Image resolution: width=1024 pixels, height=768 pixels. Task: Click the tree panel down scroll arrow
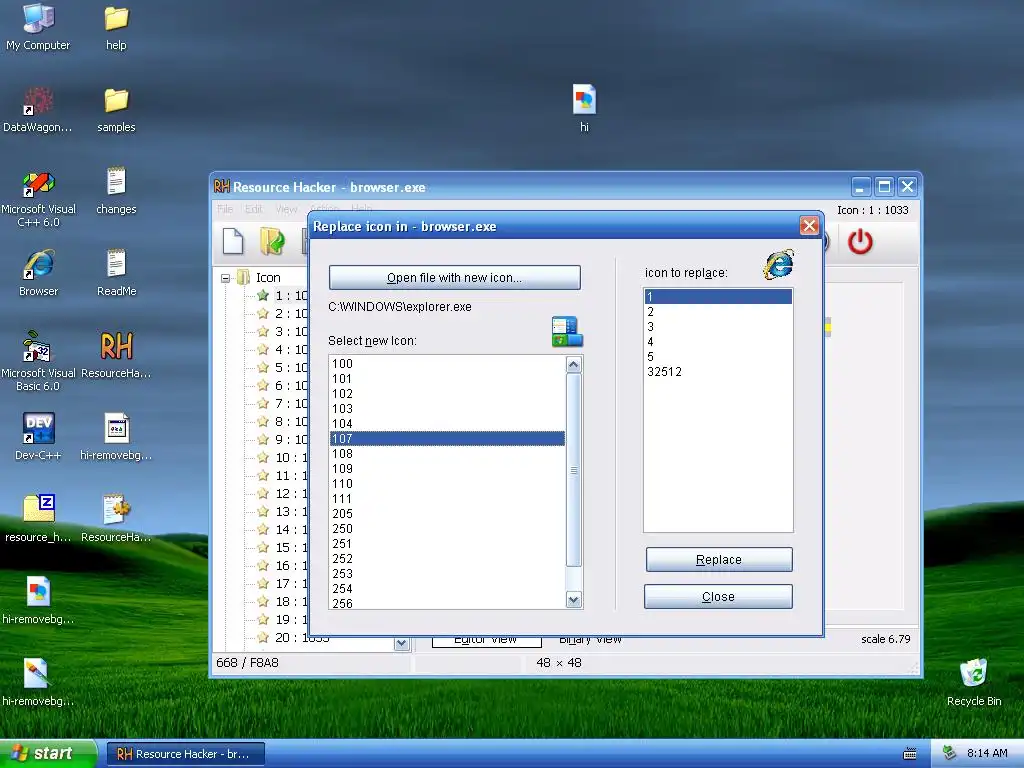(401, 644)
